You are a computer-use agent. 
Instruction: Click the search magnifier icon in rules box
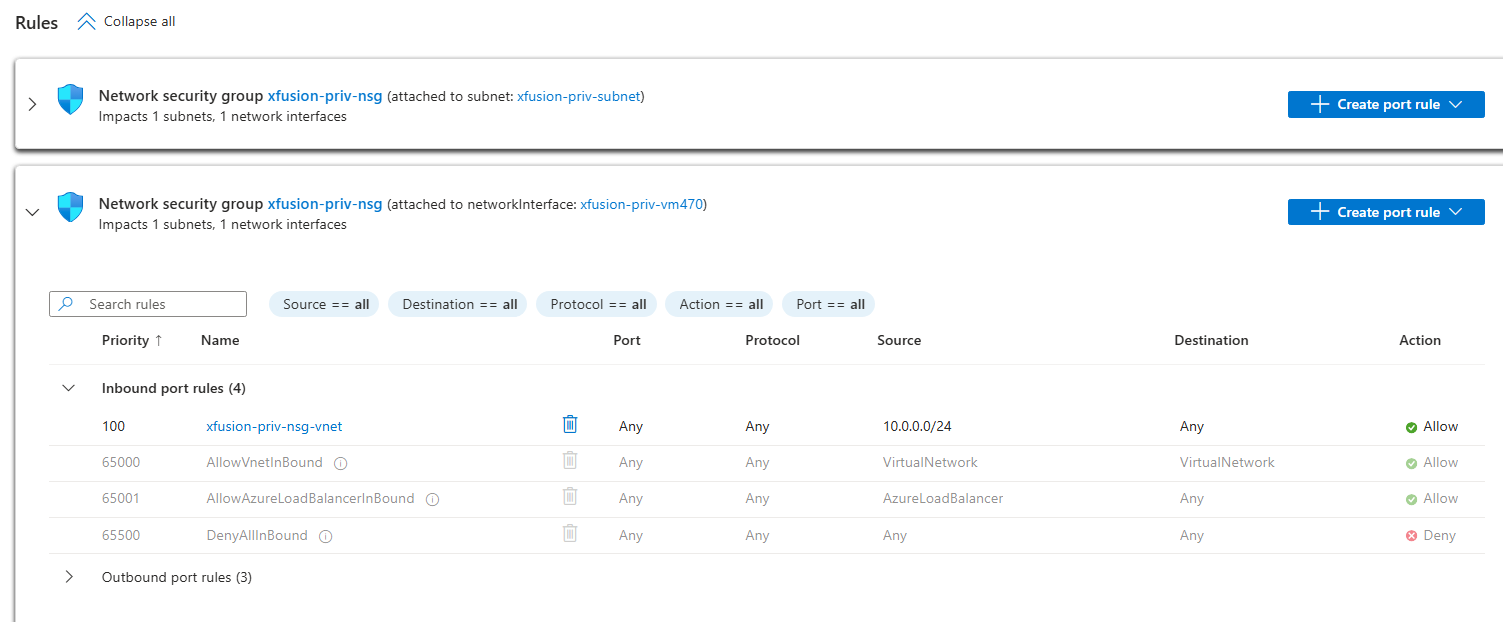(x=66, y=304)
